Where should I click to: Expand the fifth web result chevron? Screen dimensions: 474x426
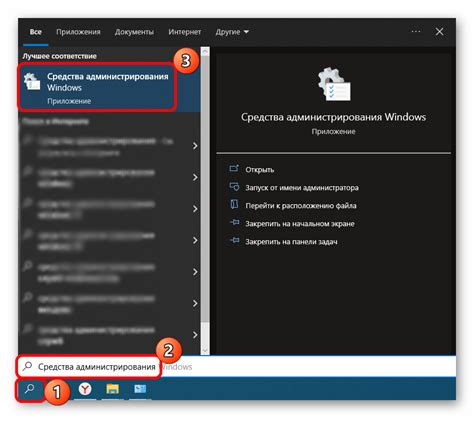[195, 272]
